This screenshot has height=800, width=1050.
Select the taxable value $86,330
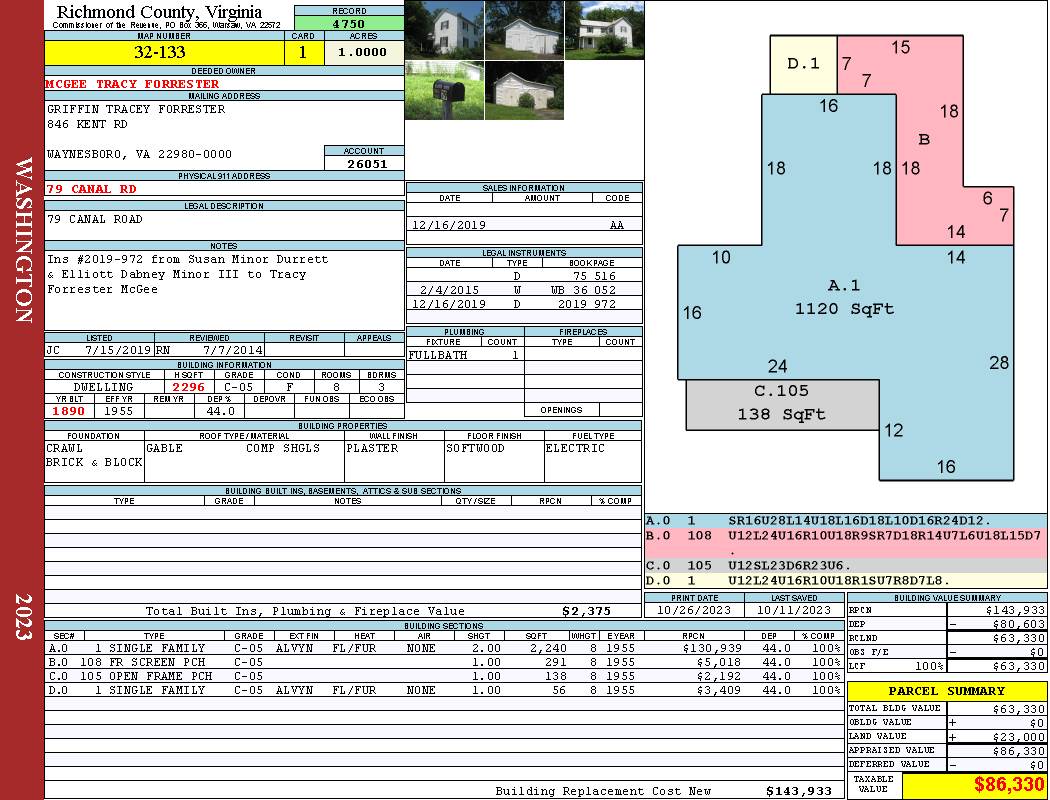(x=1008, y=785)
